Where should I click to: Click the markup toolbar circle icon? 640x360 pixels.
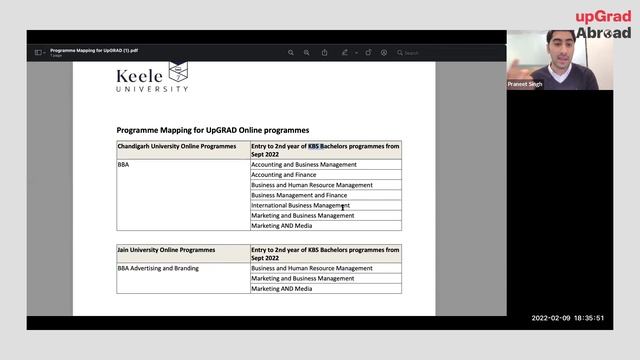[x=384, y=53]
